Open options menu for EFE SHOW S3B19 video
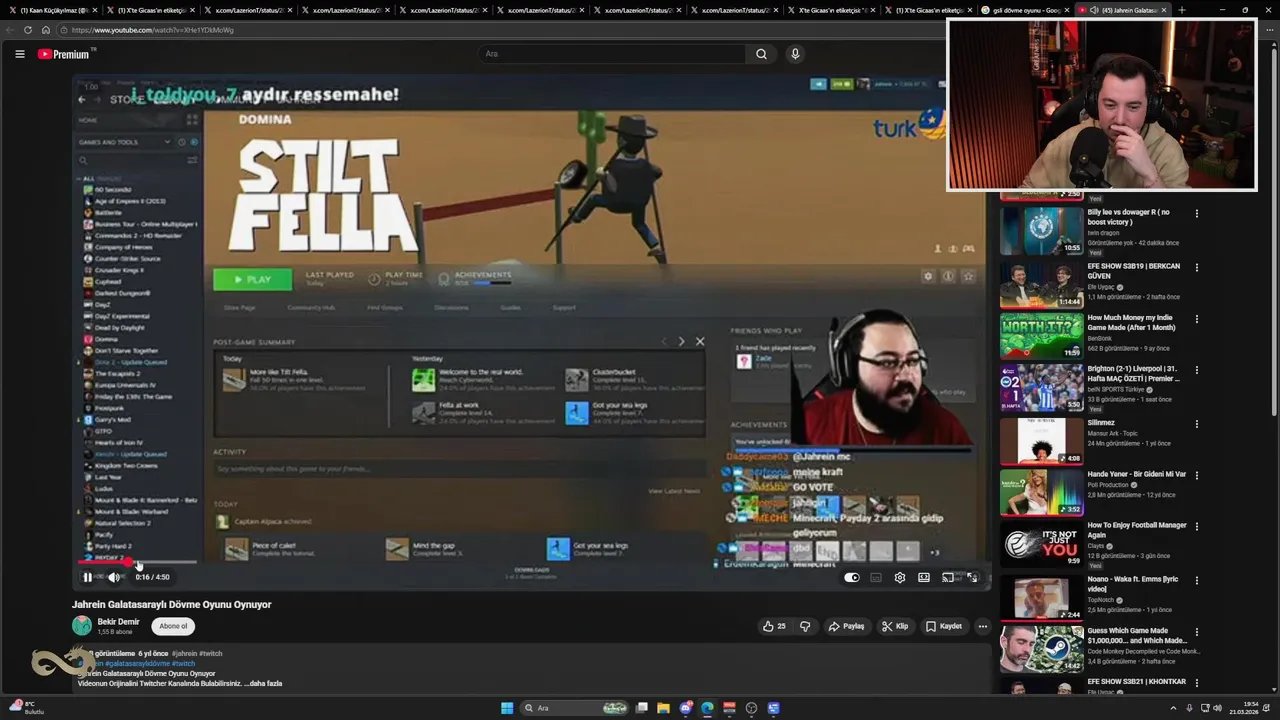Image resolution: width=1280 pixels, height=720 pixels. (x=1196, y=267)
